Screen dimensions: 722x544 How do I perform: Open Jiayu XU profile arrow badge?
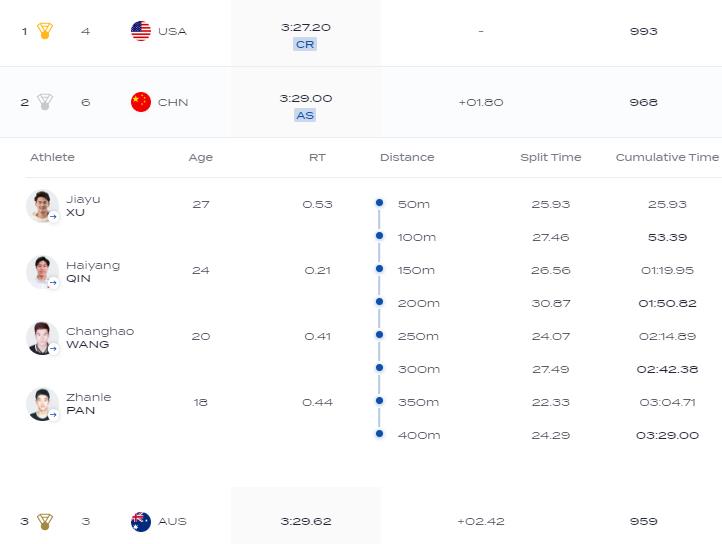pyautogui.click(x=53, y=216)
